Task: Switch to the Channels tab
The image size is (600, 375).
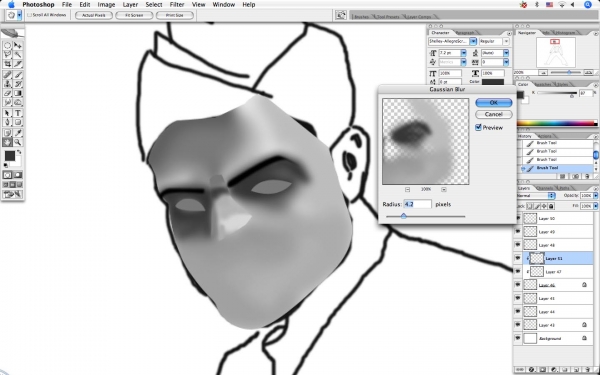Action: click(544, 188)
